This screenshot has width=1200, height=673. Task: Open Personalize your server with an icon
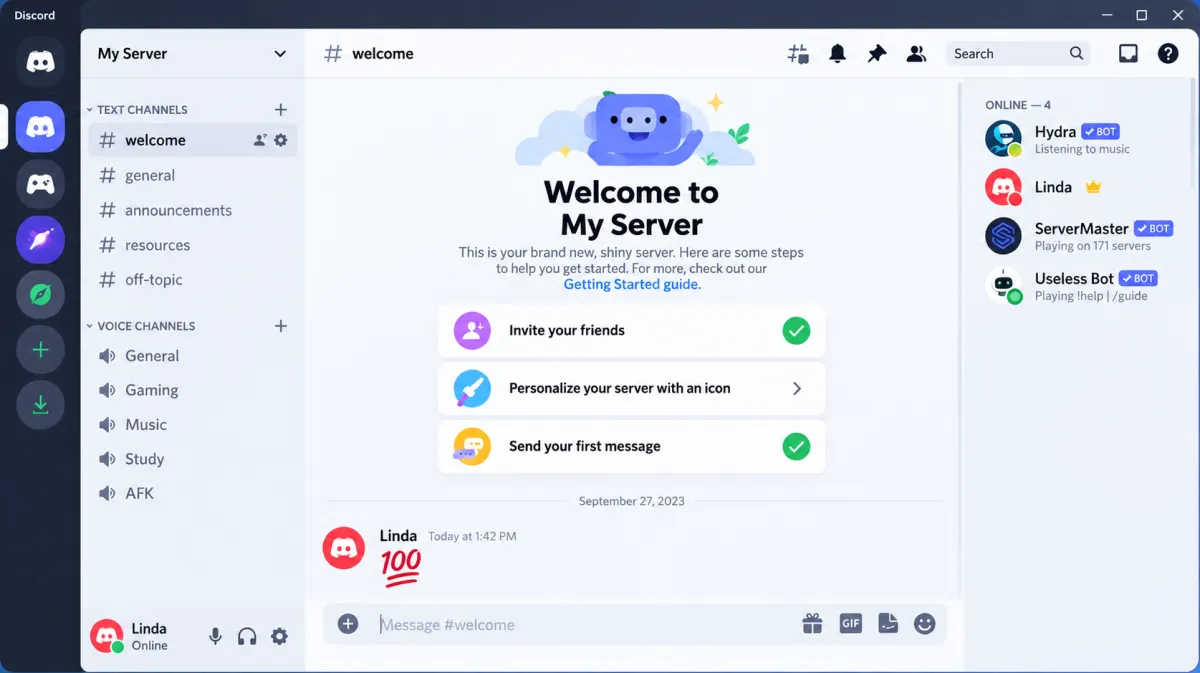(632, 388)
